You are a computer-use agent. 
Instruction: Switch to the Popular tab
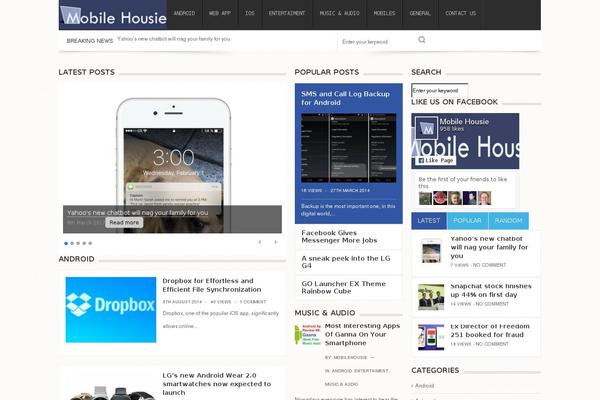pos(467,221)
